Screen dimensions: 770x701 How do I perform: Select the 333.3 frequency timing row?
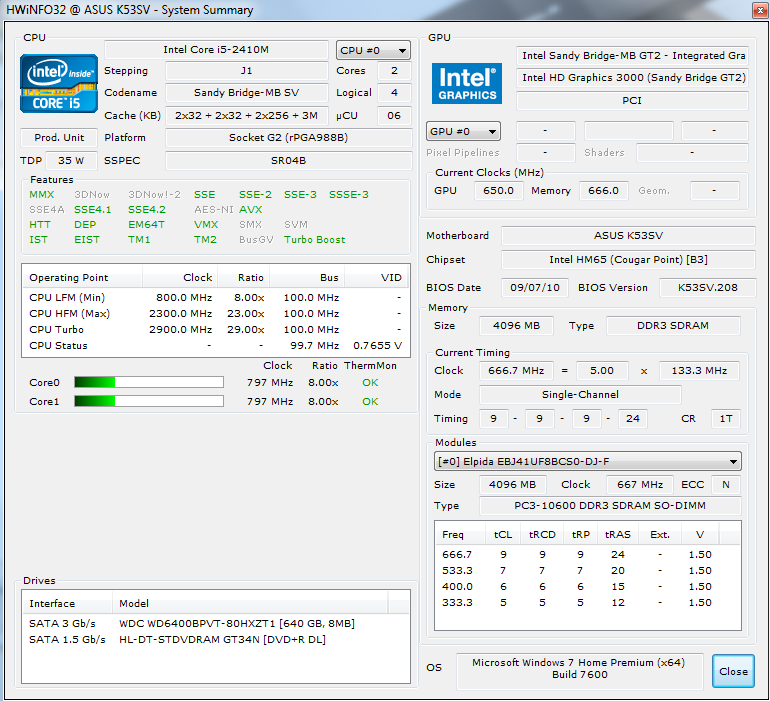click(x=588, y=602)
